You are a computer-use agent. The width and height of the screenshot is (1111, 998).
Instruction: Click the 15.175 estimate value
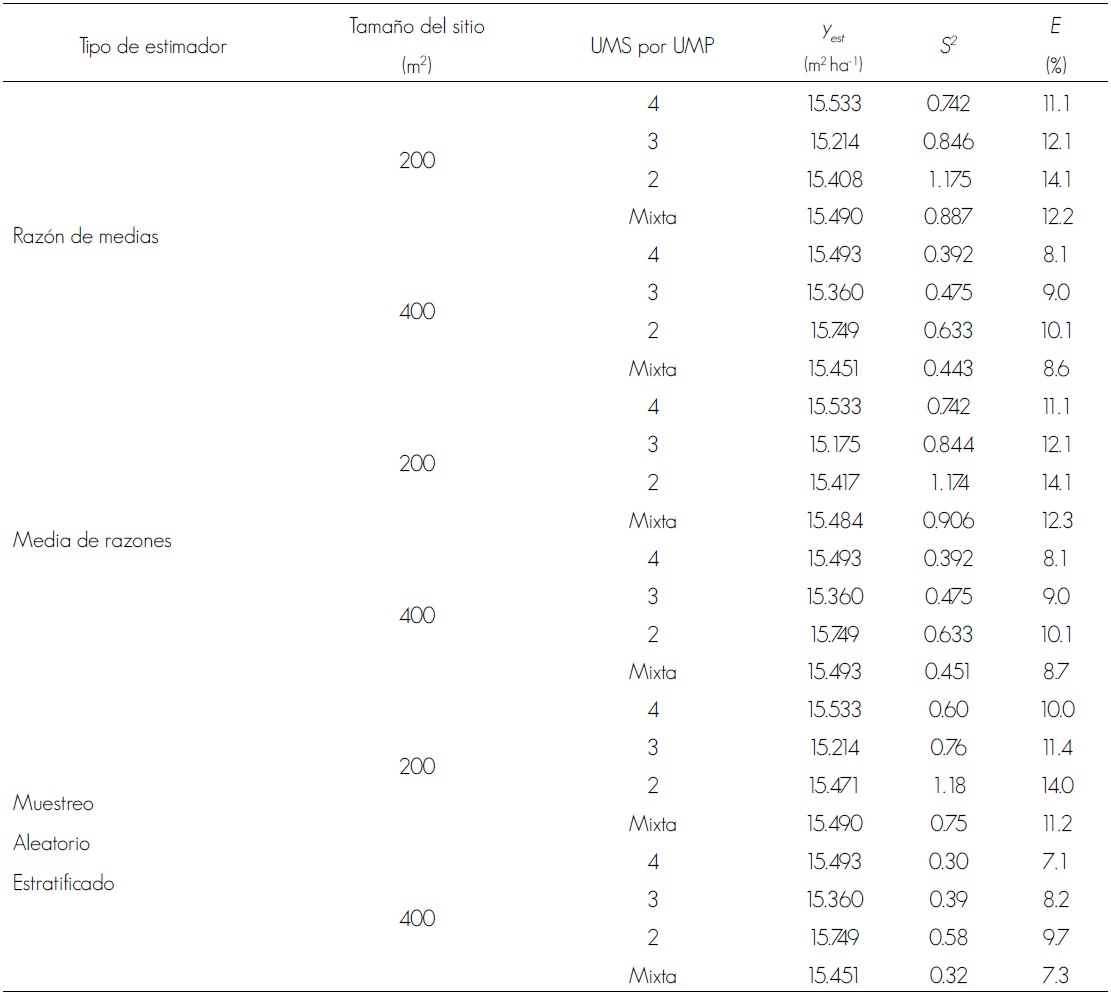pos(834,445)
